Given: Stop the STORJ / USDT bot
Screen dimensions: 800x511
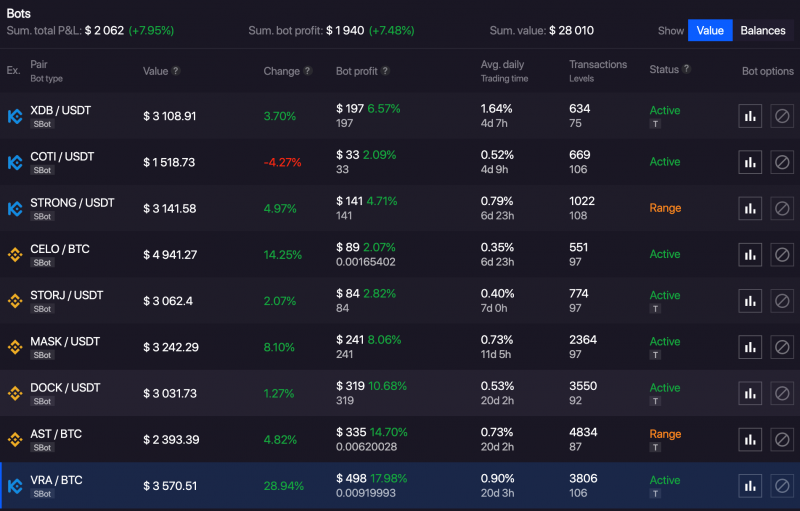Looking at the screenshot, I should pos(782,301).
